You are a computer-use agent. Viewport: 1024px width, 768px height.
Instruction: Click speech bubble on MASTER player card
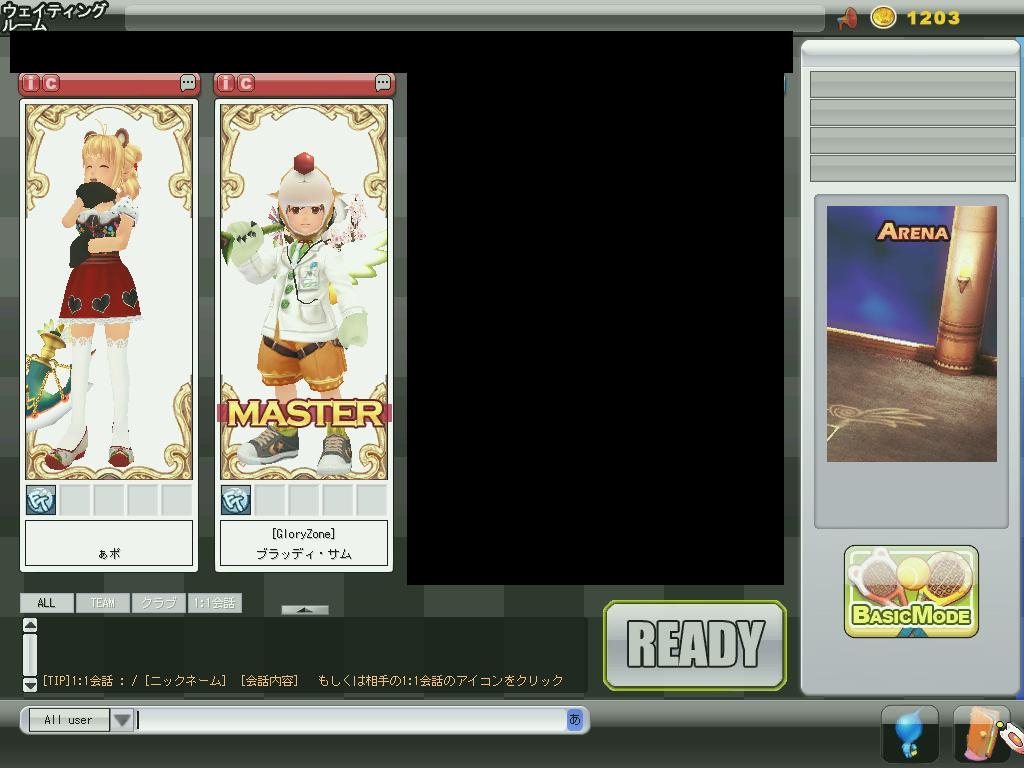(383, 83)
